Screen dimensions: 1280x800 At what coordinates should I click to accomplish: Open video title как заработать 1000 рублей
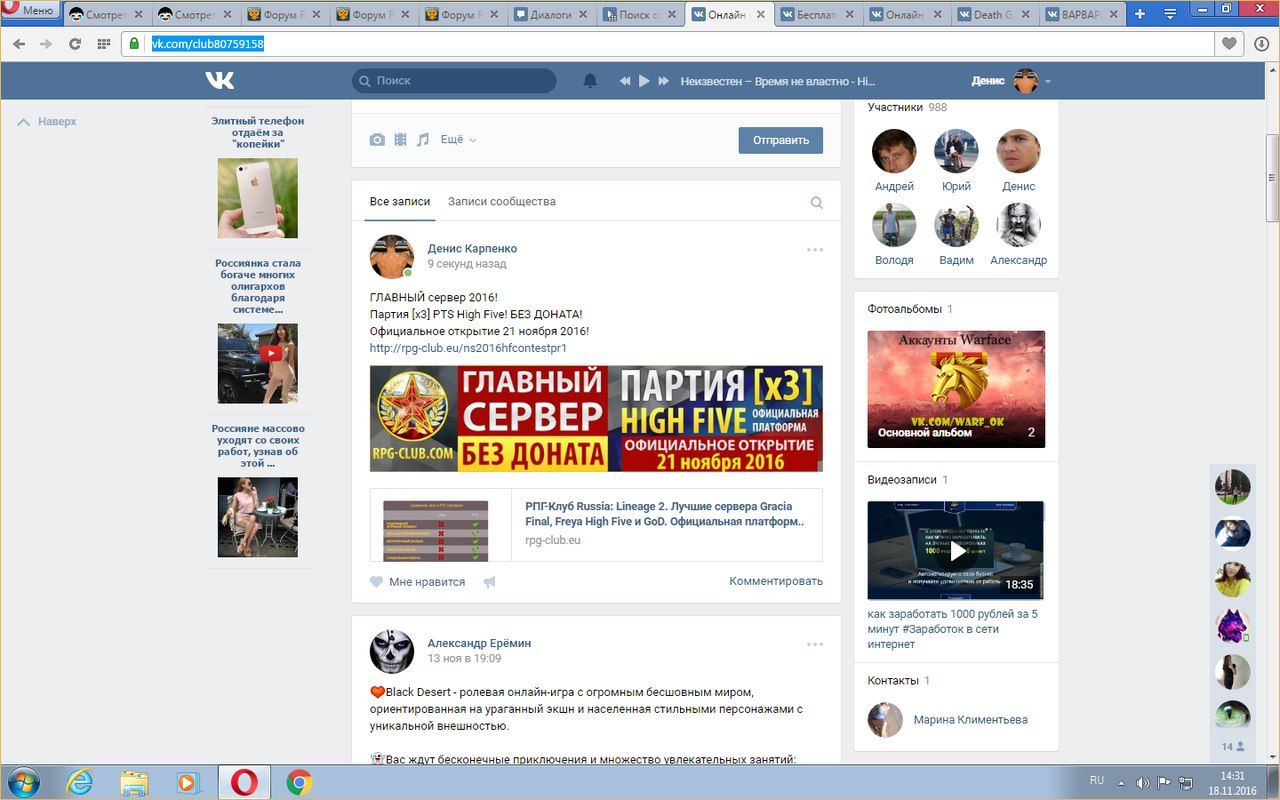click(x=952, y=629)
